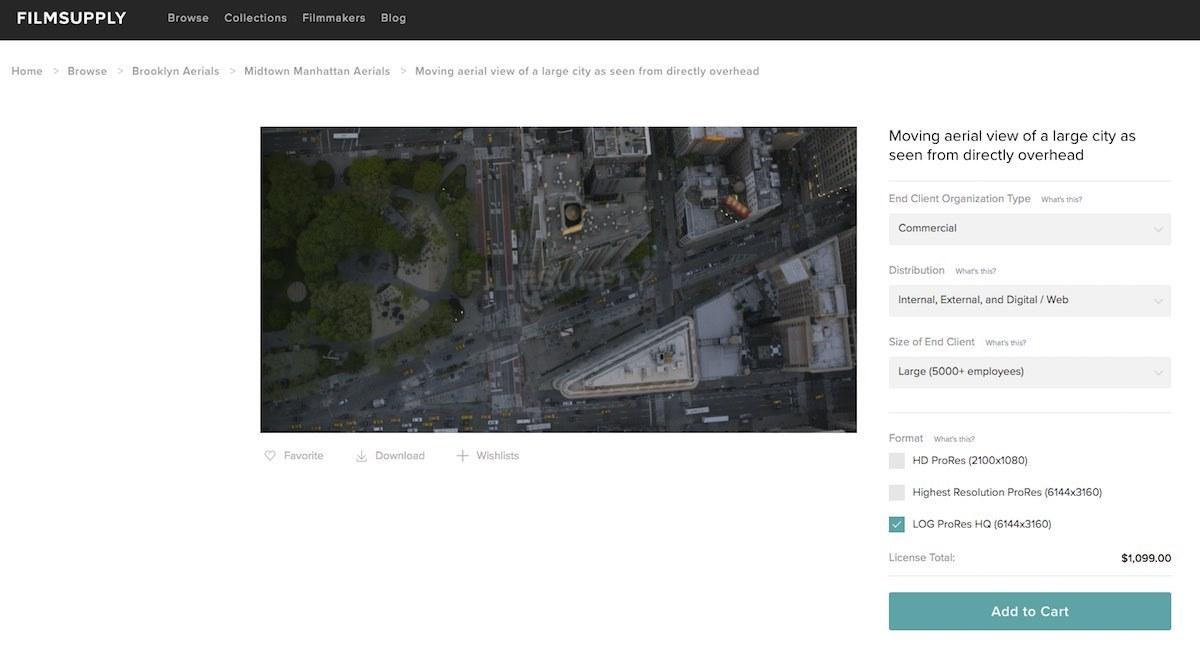Check Highest Resolution ProRes (6144x3160) option
The height and width of the screenshot is (667, 1200).
tap(897, 493)
